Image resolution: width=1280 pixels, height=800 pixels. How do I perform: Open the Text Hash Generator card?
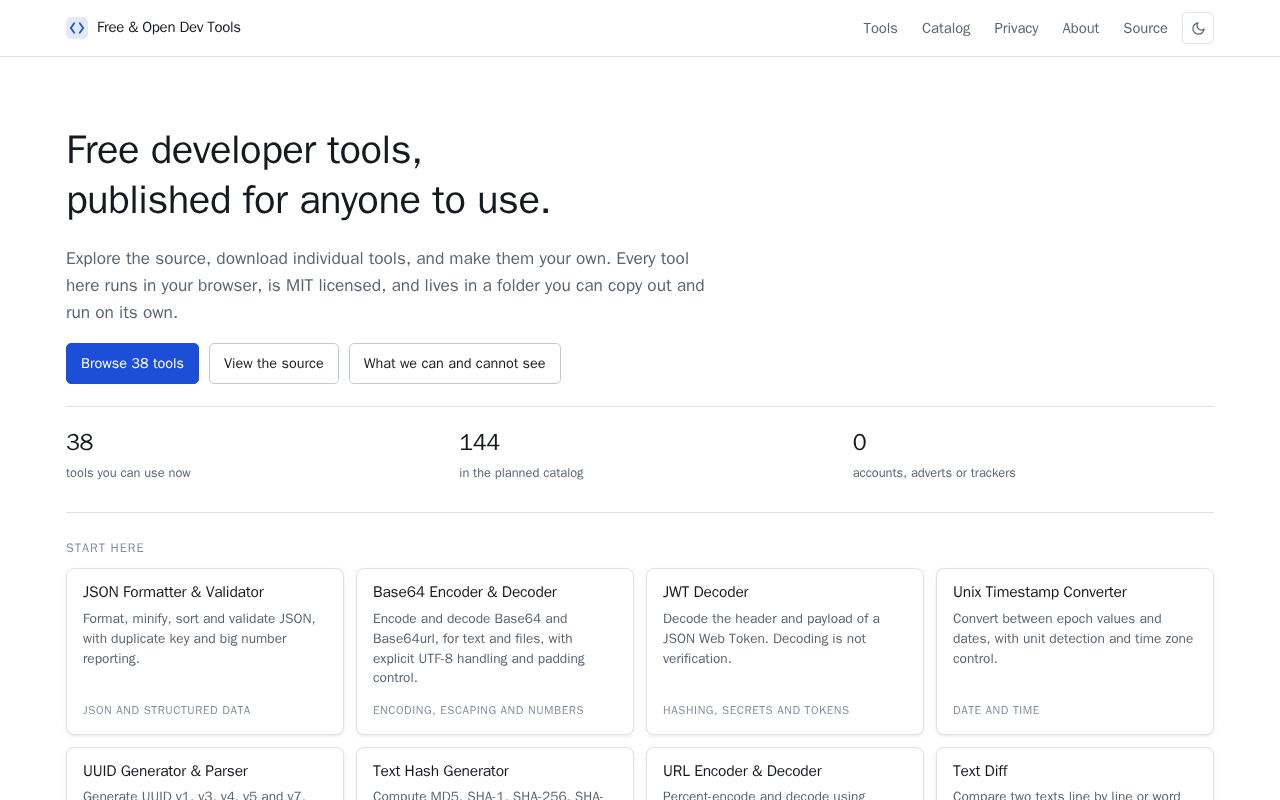(x=495, y=774)
